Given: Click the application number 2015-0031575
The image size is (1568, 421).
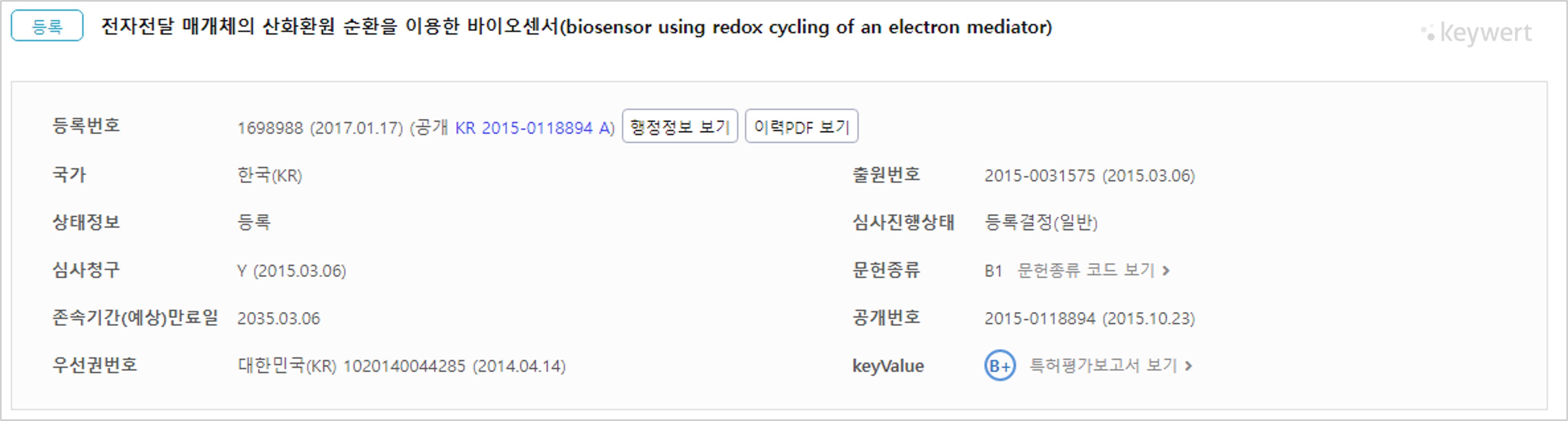Looking at the screenshot, I should [1040, 176].
